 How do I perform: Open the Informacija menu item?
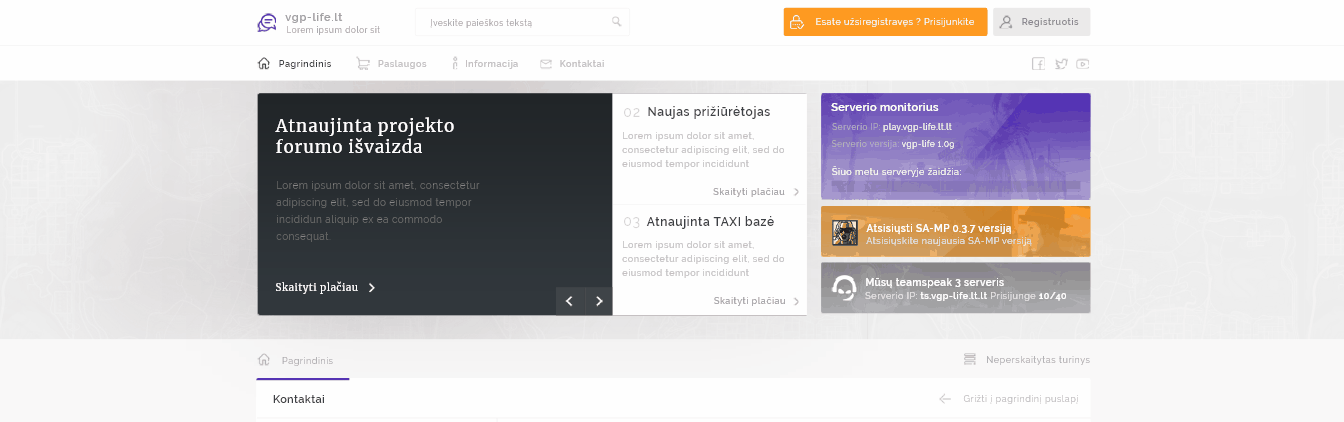(x=491, y=64)
